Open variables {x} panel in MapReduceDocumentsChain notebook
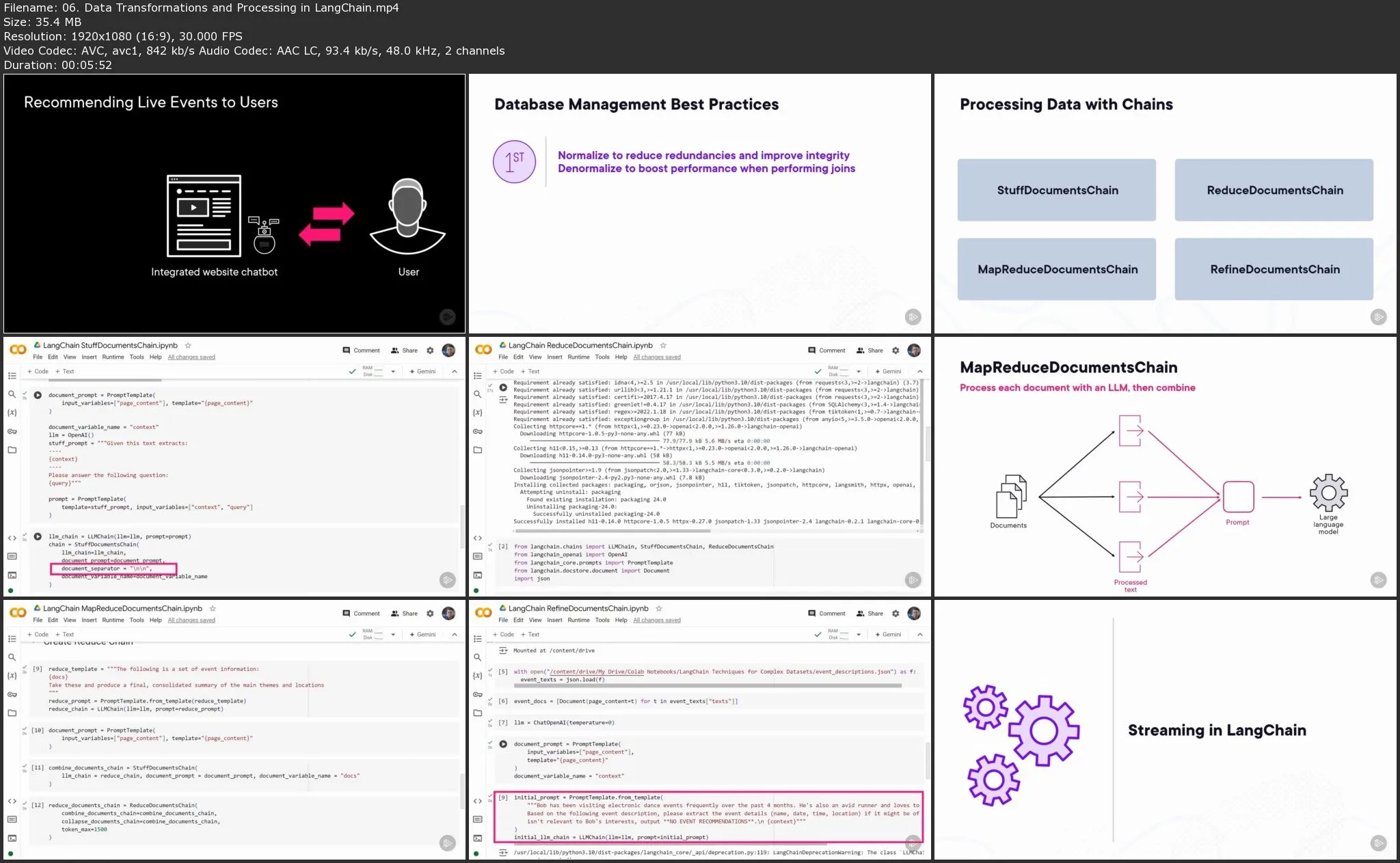The image size is (1400, 863). (12, 676)
